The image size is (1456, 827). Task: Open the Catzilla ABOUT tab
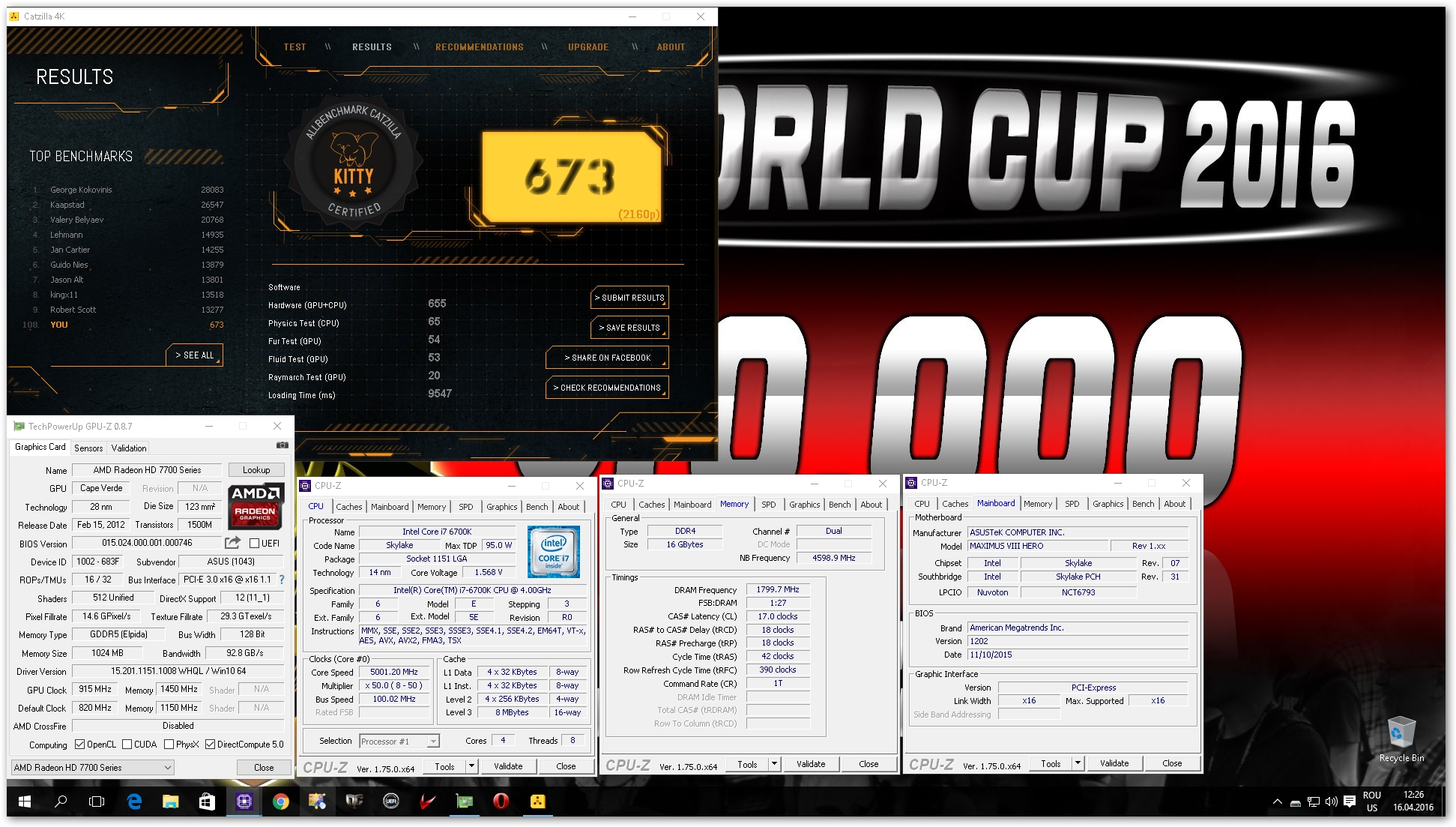point(671,46)
